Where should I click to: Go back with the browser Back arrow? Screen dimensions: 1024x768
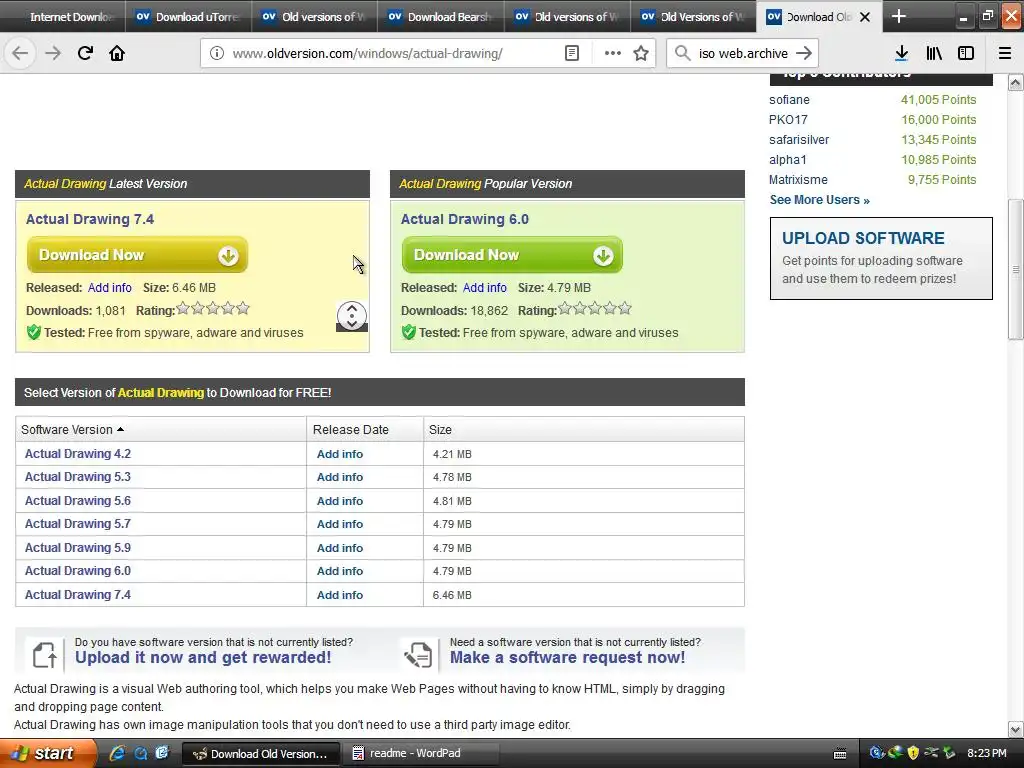pyautogui.click(x=20, y=53)
